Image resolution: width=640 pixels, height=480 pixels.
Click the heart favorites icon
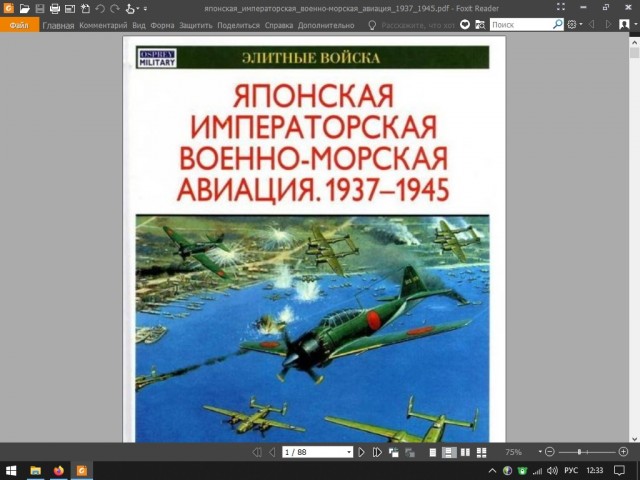465,25
